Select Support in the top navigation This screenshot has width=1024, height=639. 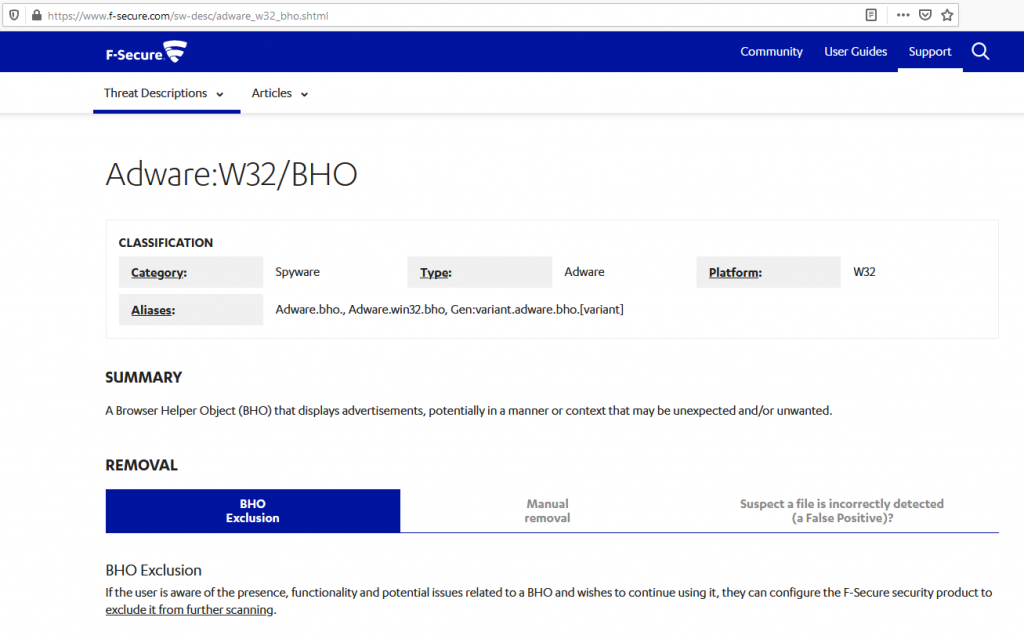coord(930,52)
